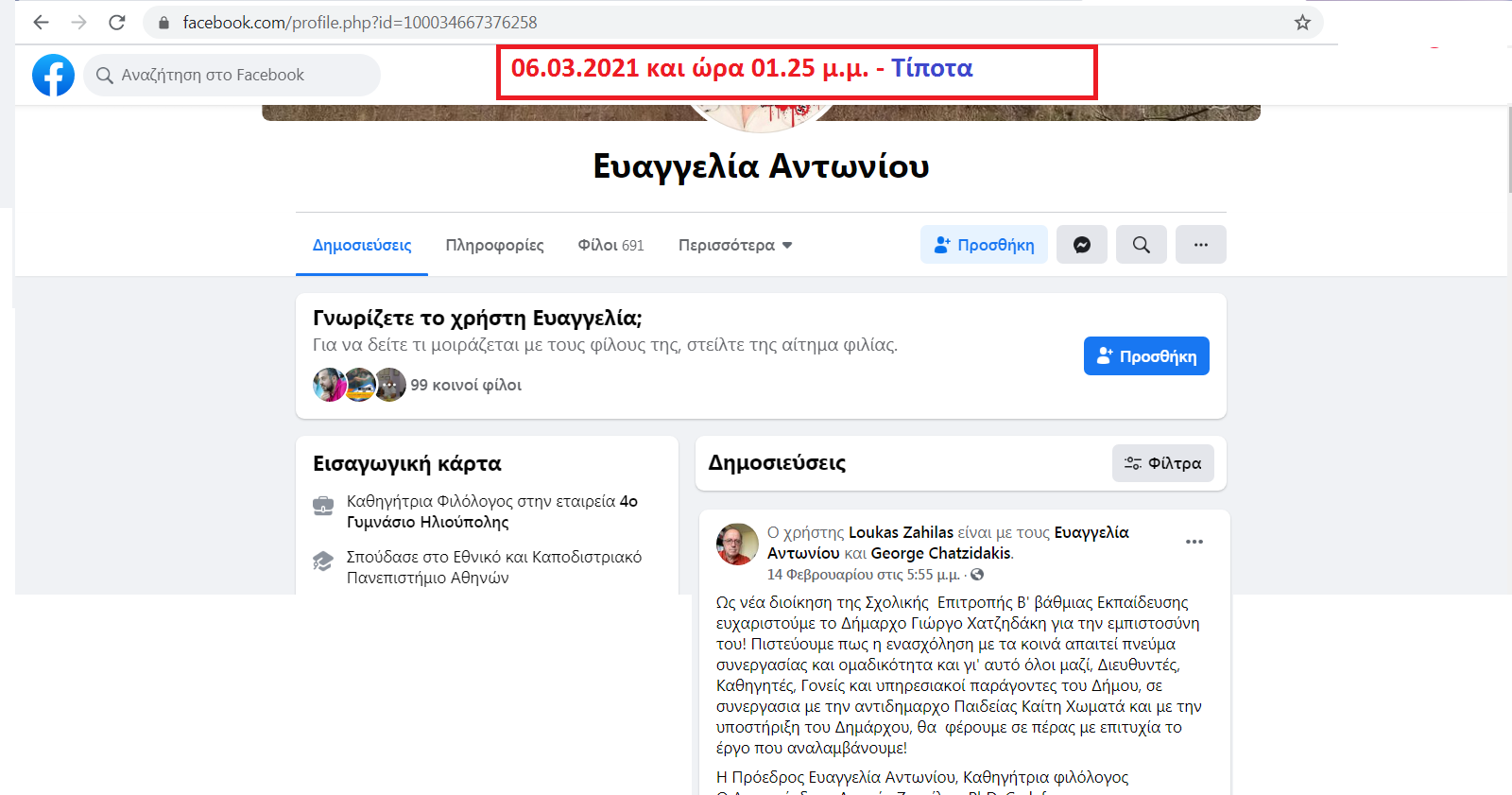The height and width of the screenshot is (795, 1512).
Task: Click the briefcase work icon in intro
Action: pyautogui.click(x=323, y=506)
